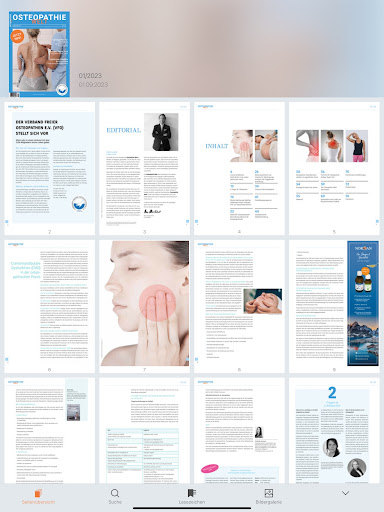
Task: Open page 4 Inhalt thumbnail
Action: click(x=239, y=168)
